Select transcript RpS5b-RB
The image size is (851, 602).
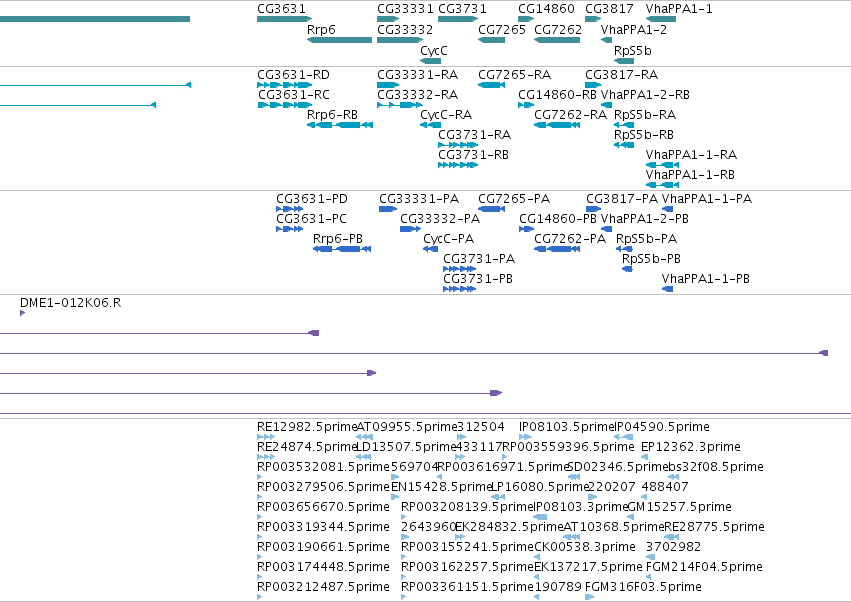(x=644, y=135)
